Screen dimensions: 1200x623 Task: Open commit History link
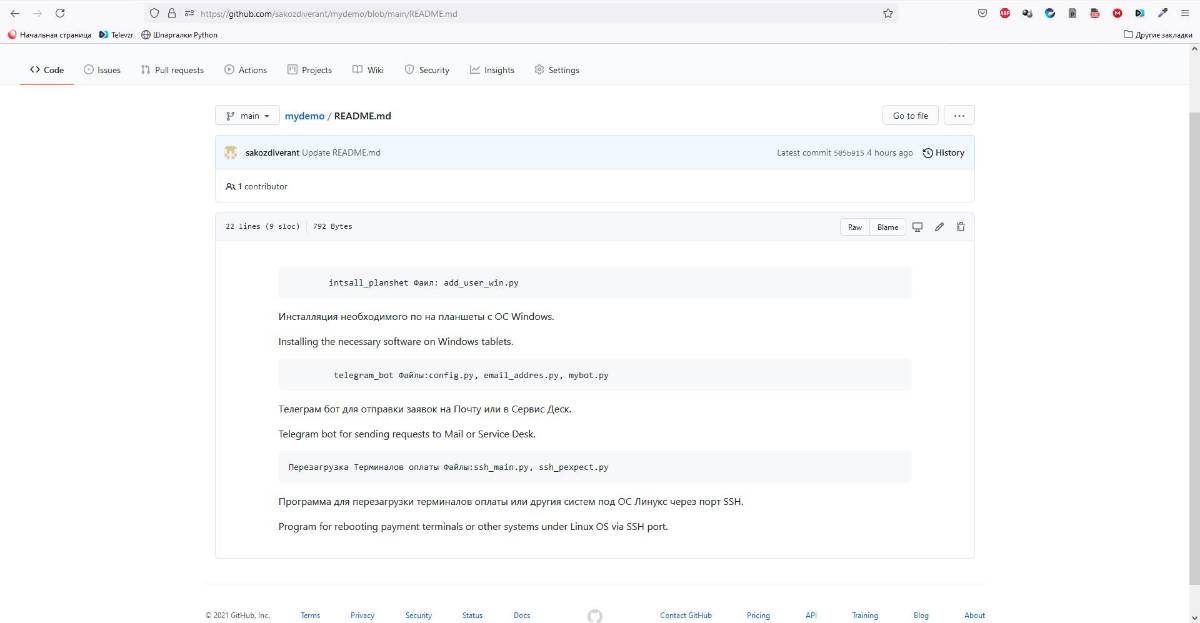click(x=943, y=153)
